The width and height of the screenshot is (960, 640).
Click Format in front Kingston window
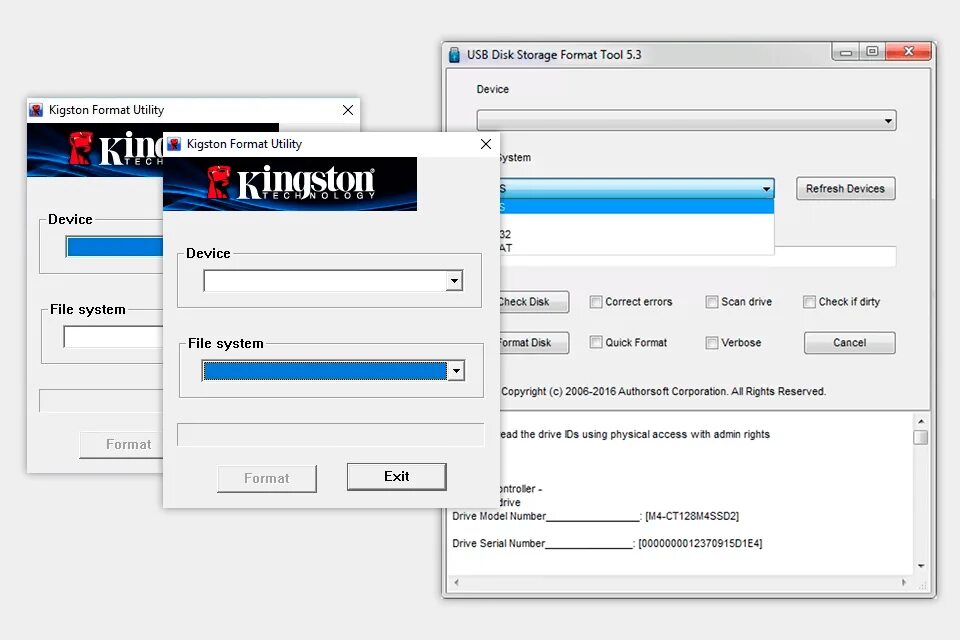266,478
